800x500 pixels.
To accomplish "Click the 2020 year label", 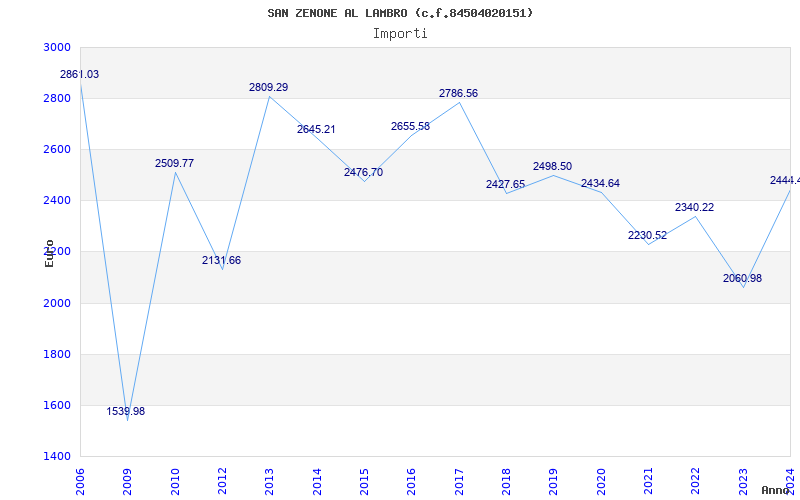I will pyautogui.click(x=601, y=481).
